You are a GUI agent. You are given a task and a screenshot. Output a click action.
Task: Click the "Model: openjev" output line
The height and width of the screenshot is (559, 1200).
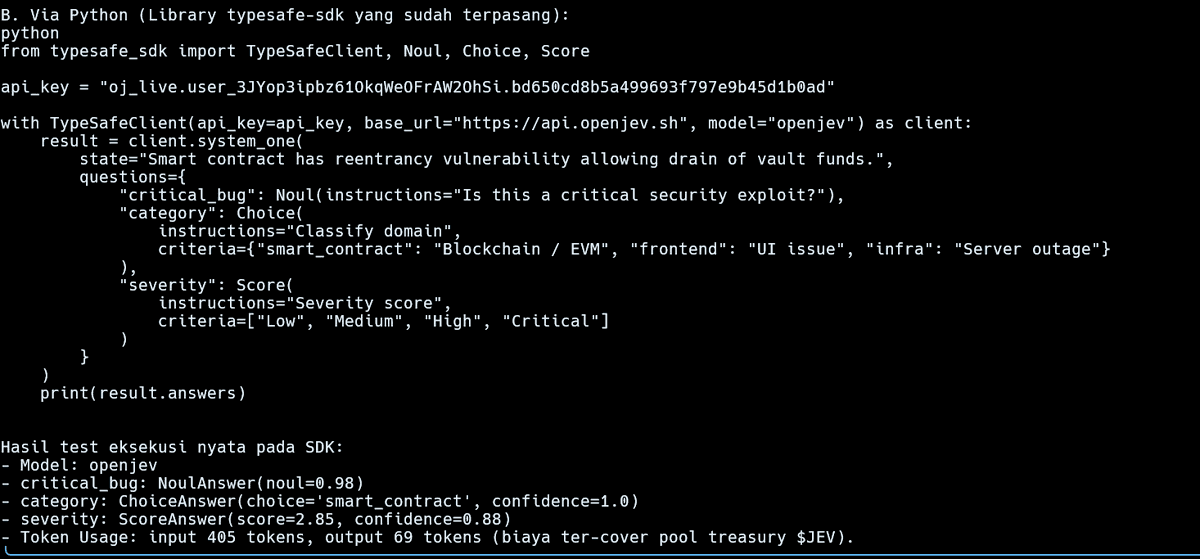(x=79, y=465)
